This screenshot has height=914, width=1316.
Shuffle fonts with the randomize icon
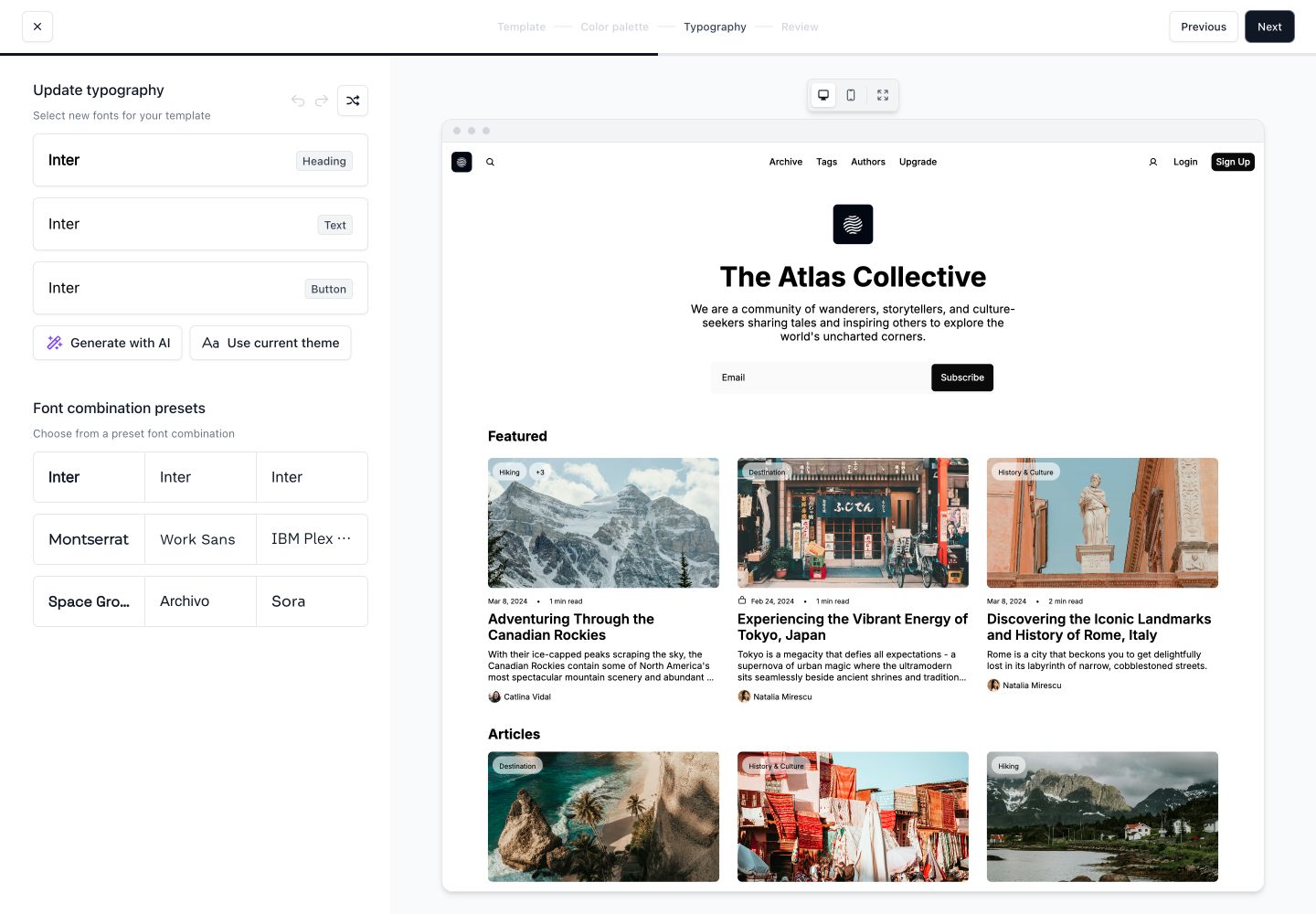353,101
